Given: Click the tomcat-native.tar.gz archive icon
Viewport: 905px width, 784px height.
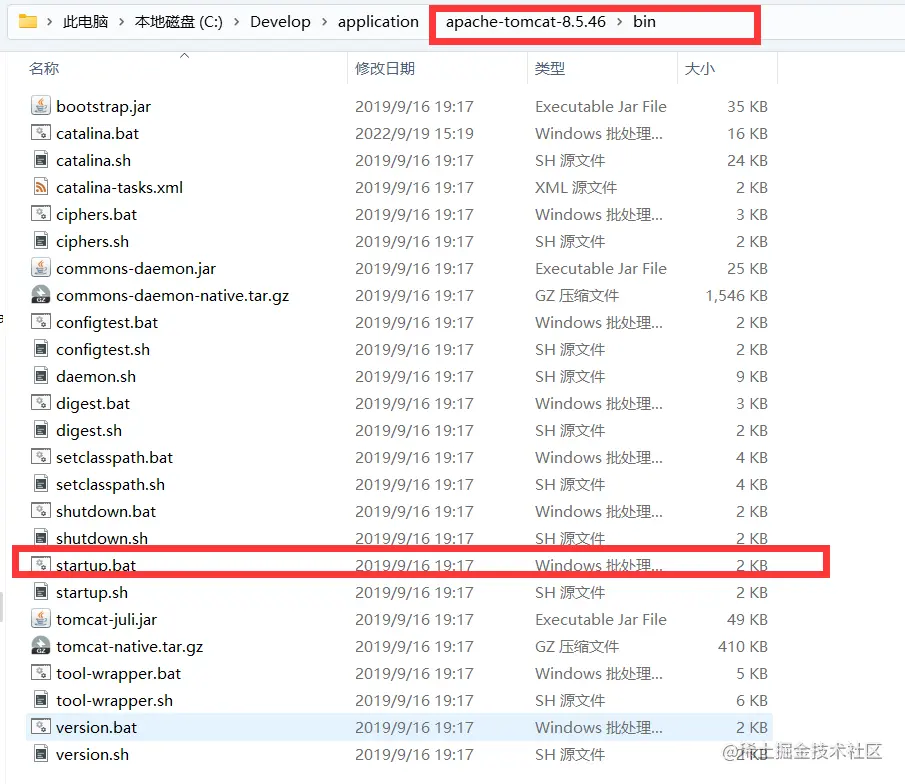Looking at the screenshot, I should (x=40, y=646).
